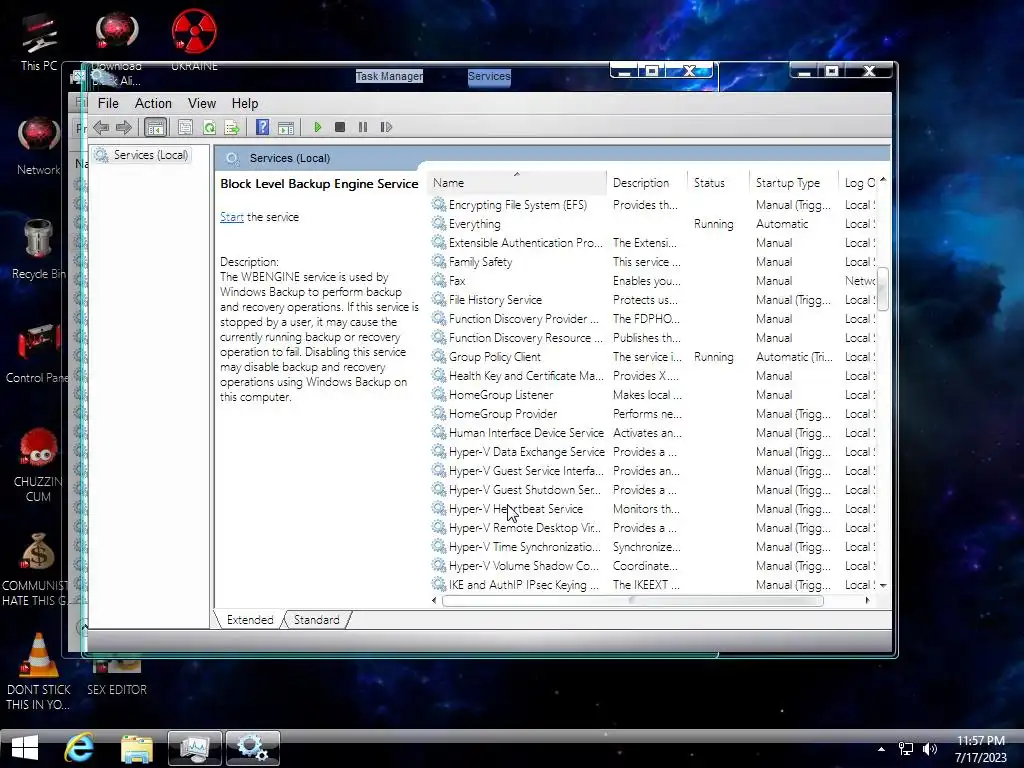The width and height of the screenshot is (1024, 768).
Task: Click the Export List toolbar icon
Action: pos(232,127)
